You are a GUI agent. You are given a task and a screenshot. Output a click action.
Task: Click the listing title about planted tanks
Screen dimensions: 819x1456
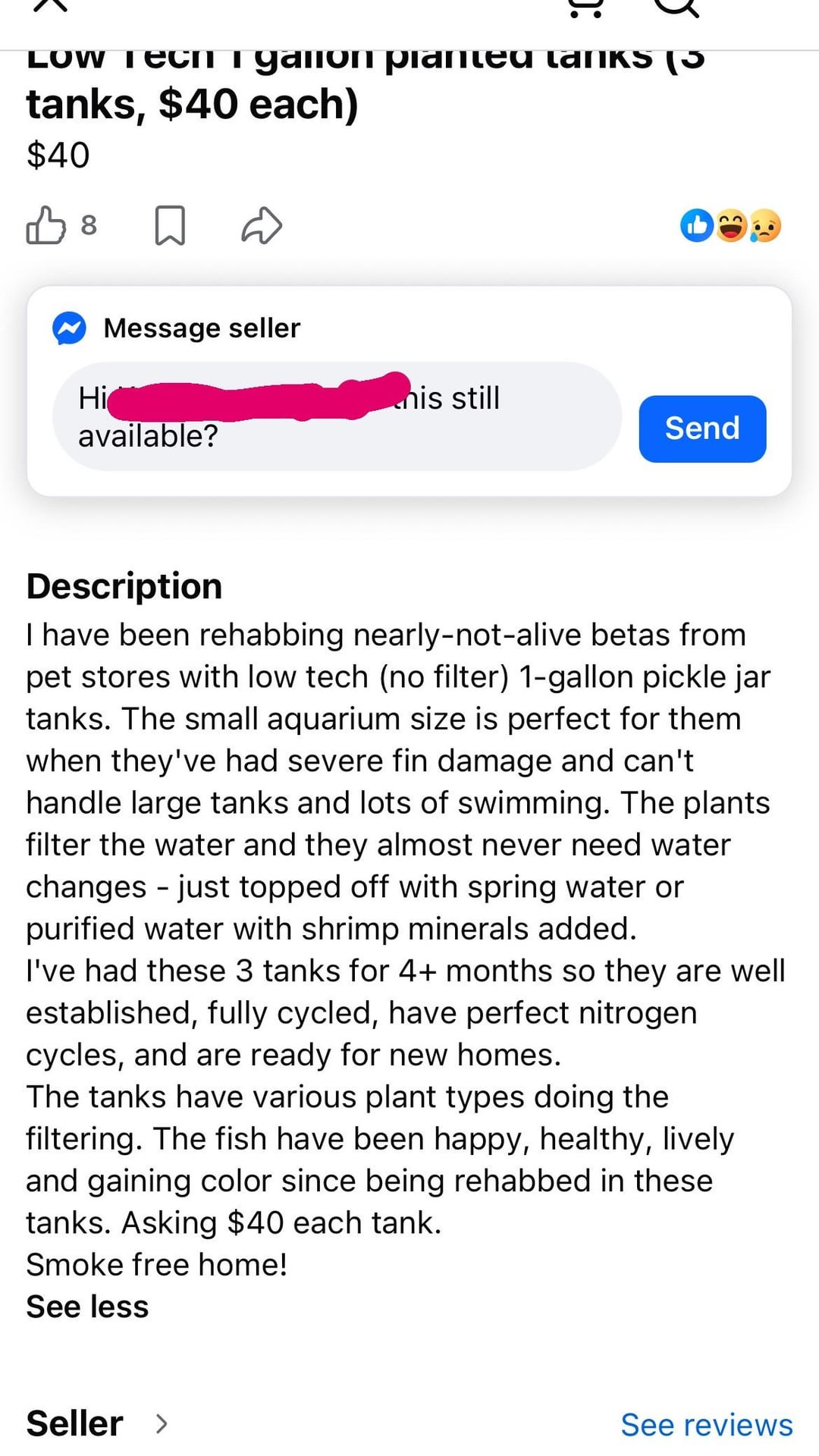pos(364,83)
